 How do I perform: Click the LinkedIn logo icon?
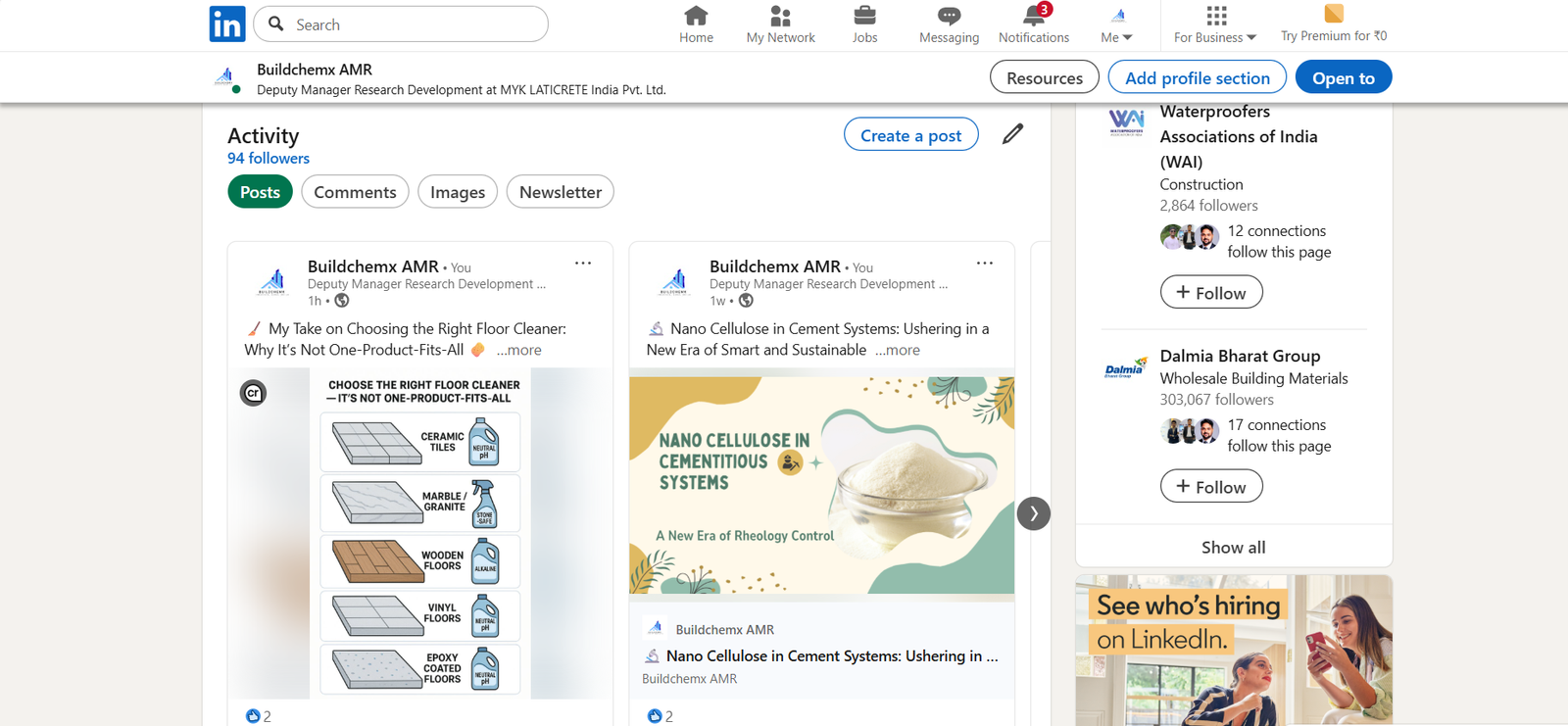click(227, 24)
